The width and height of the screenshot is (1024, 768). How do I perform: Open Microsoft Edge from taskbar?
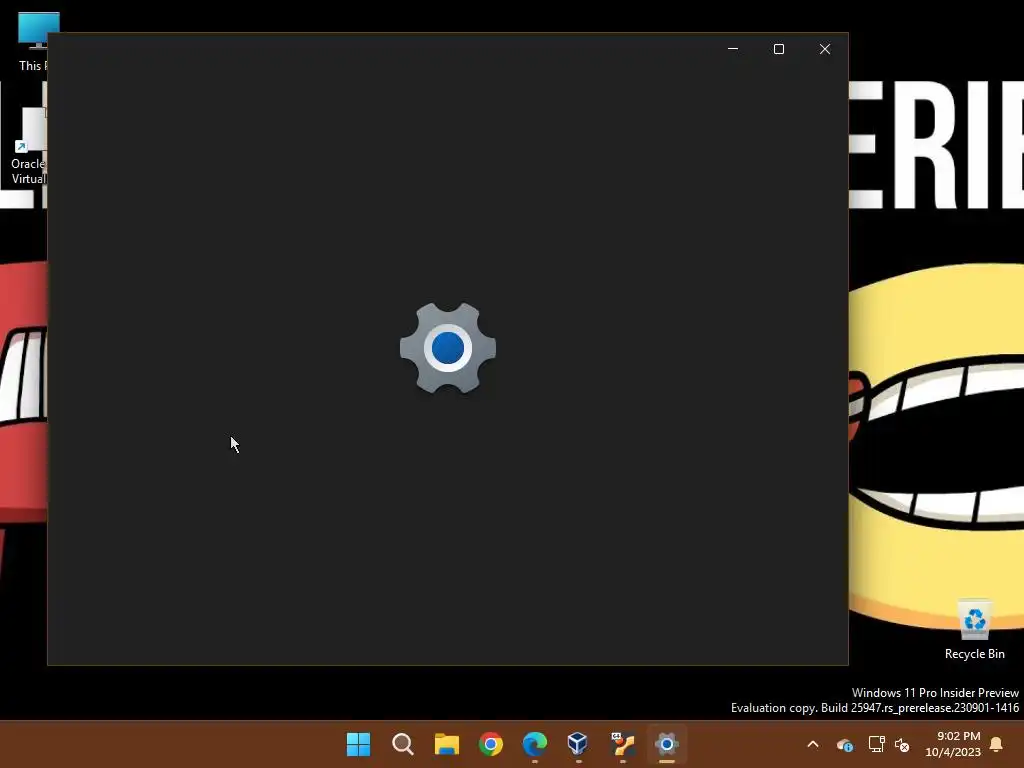(x=535, y=744)
